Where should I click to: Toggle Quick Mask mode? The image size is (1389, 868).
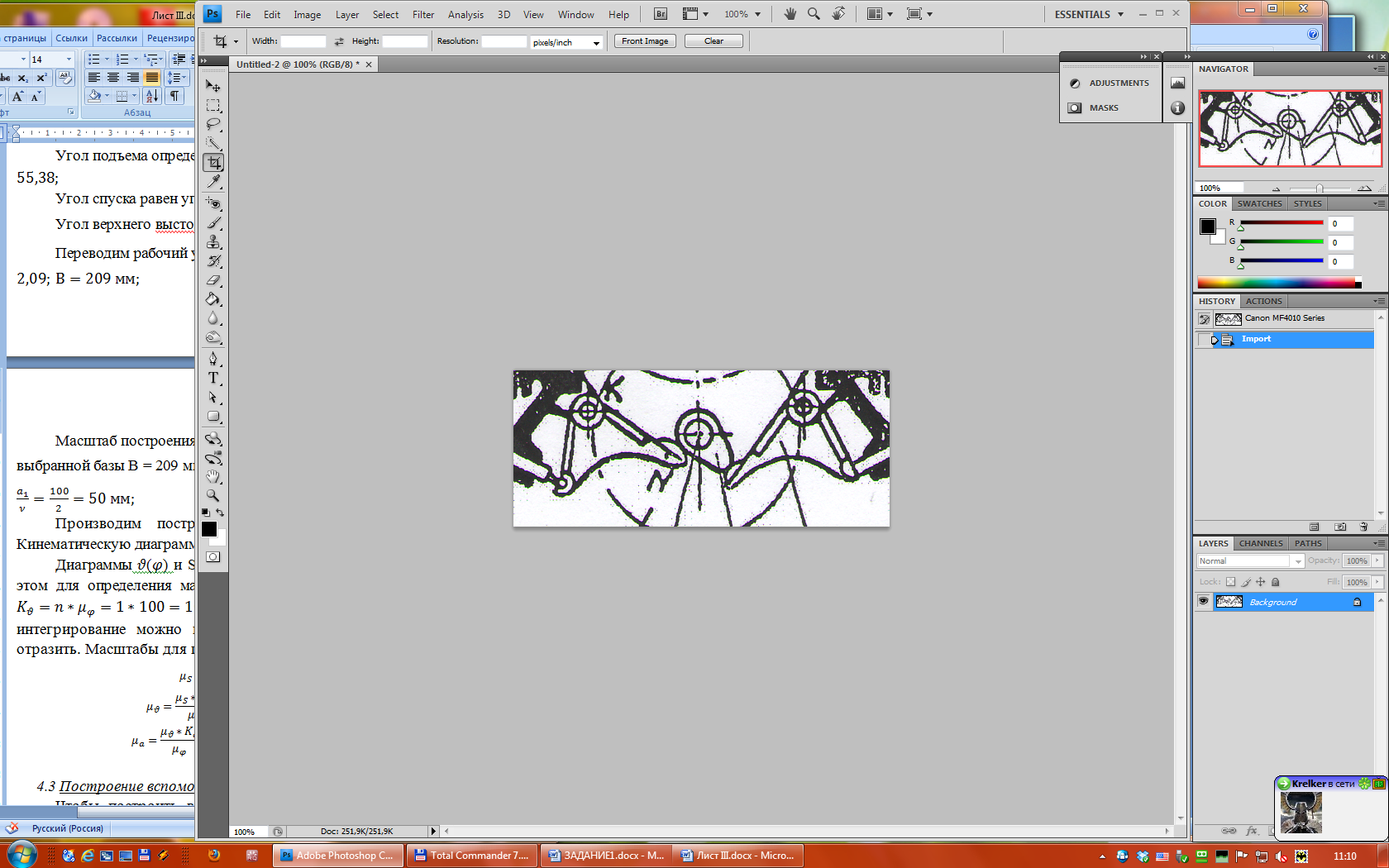point(213,557)
